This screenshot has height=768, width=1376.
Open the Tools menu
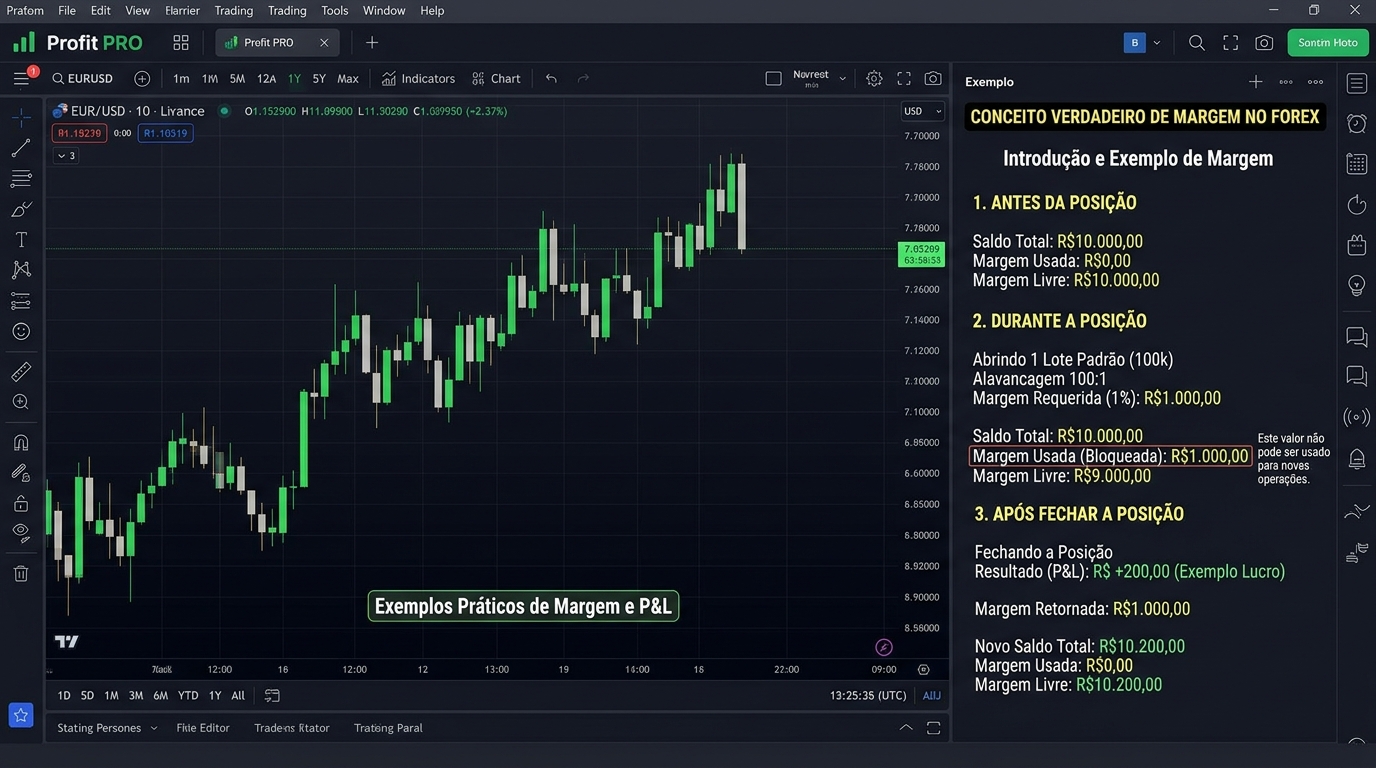click(335, 11)
